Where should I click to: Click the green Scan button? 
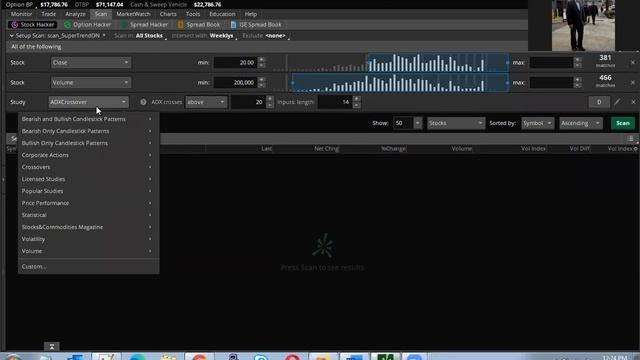coord(623,123)
